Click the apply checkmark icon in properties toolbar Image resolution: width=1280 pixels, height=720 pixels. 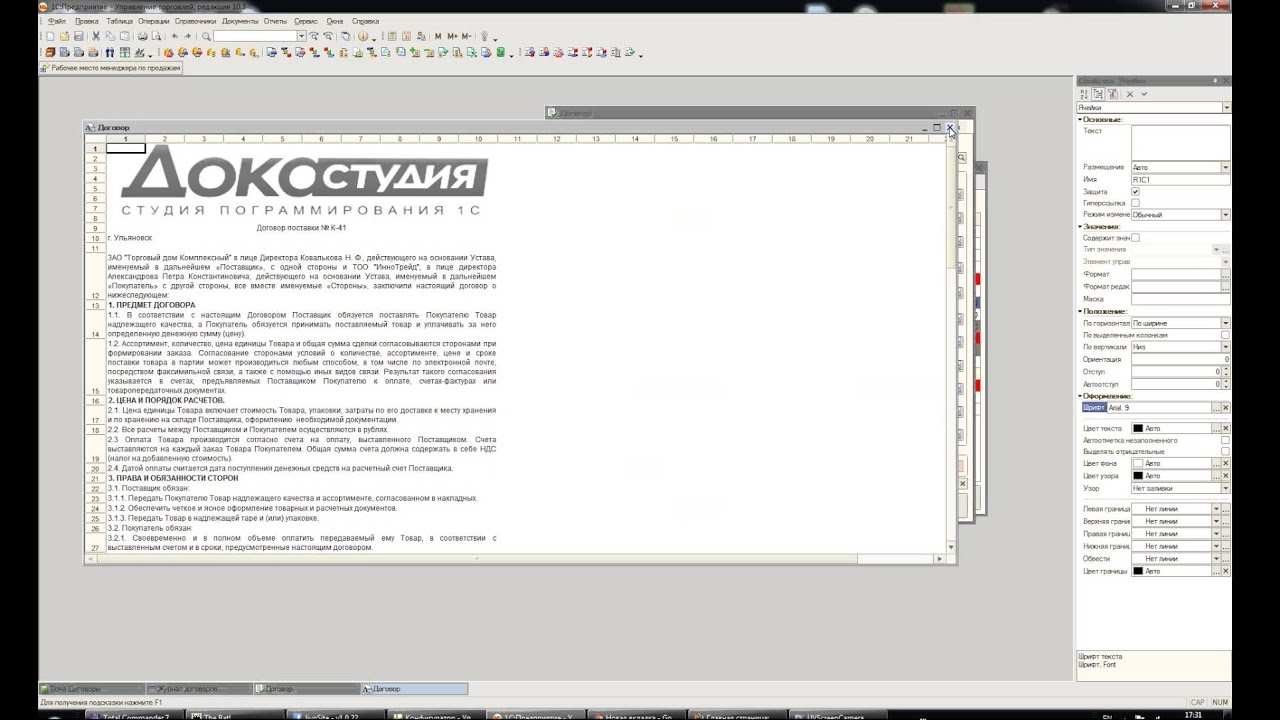1144,94
